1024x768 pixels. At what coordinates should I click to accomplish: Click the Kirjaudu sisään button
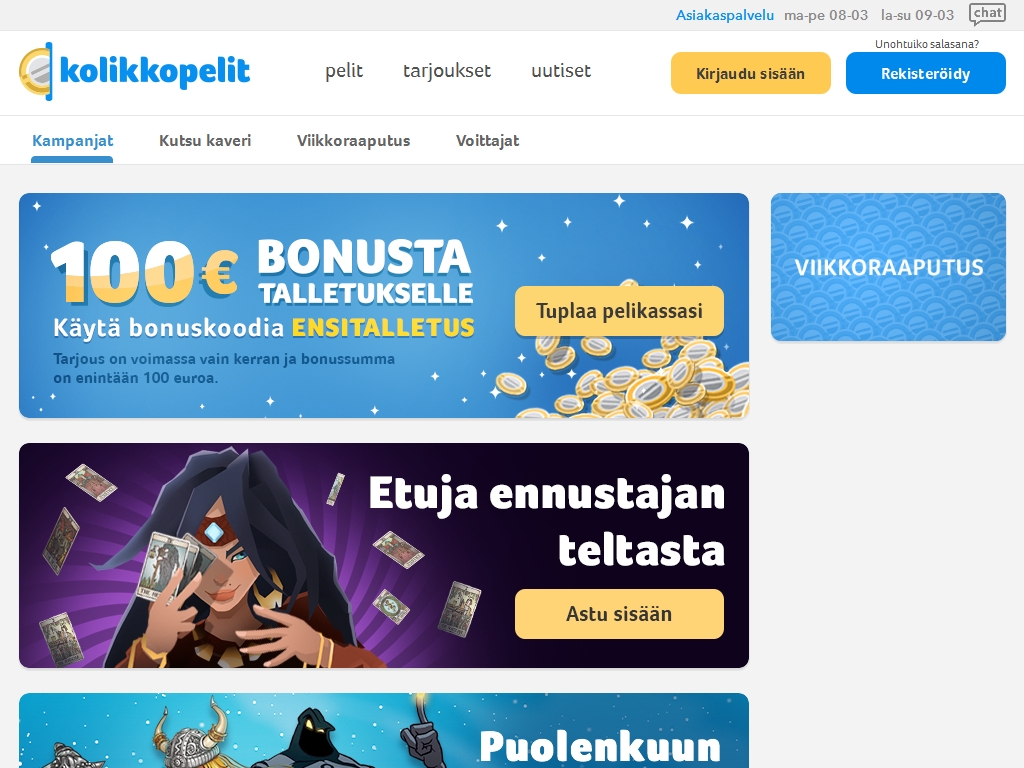[750, 73]
